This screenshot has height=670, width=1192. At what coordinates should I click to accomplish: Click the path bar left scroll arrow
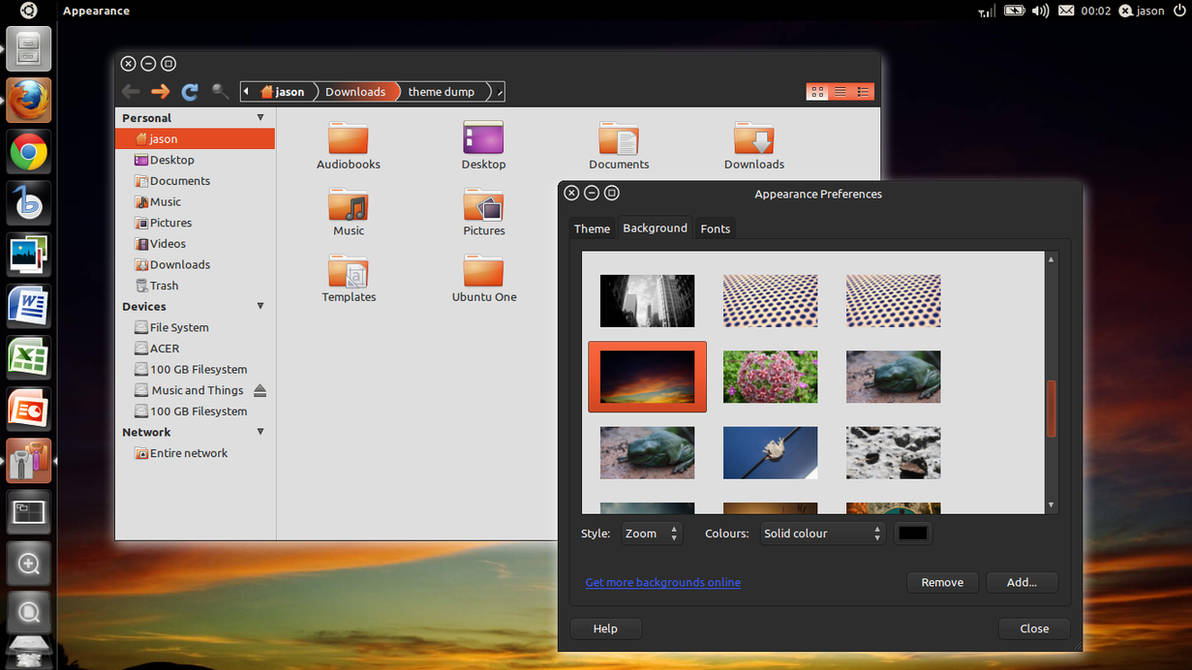(x=246, y=92)
